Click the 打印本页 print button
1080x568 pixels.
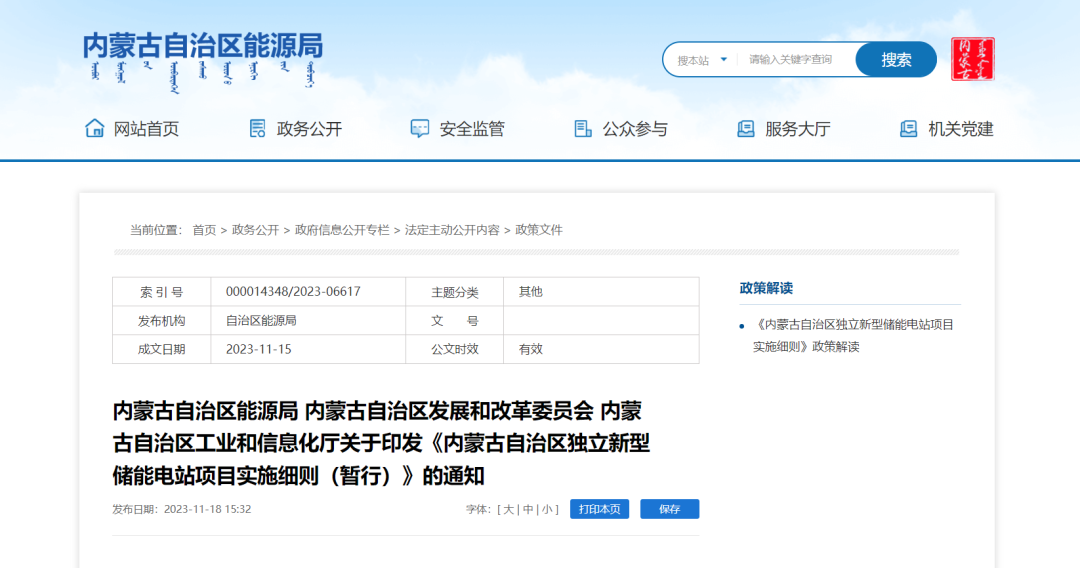(x=599, y=509)
